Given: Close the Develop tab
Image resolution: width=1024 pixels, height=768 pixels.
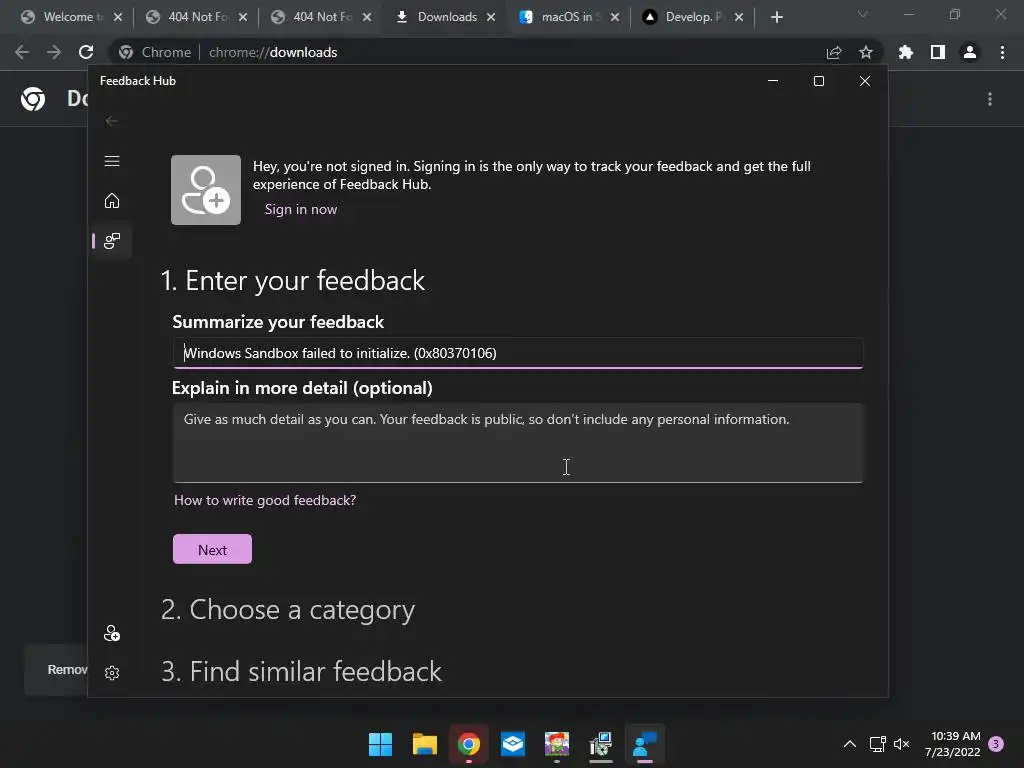Looking at the screenshot, I should tap(739, 18).
